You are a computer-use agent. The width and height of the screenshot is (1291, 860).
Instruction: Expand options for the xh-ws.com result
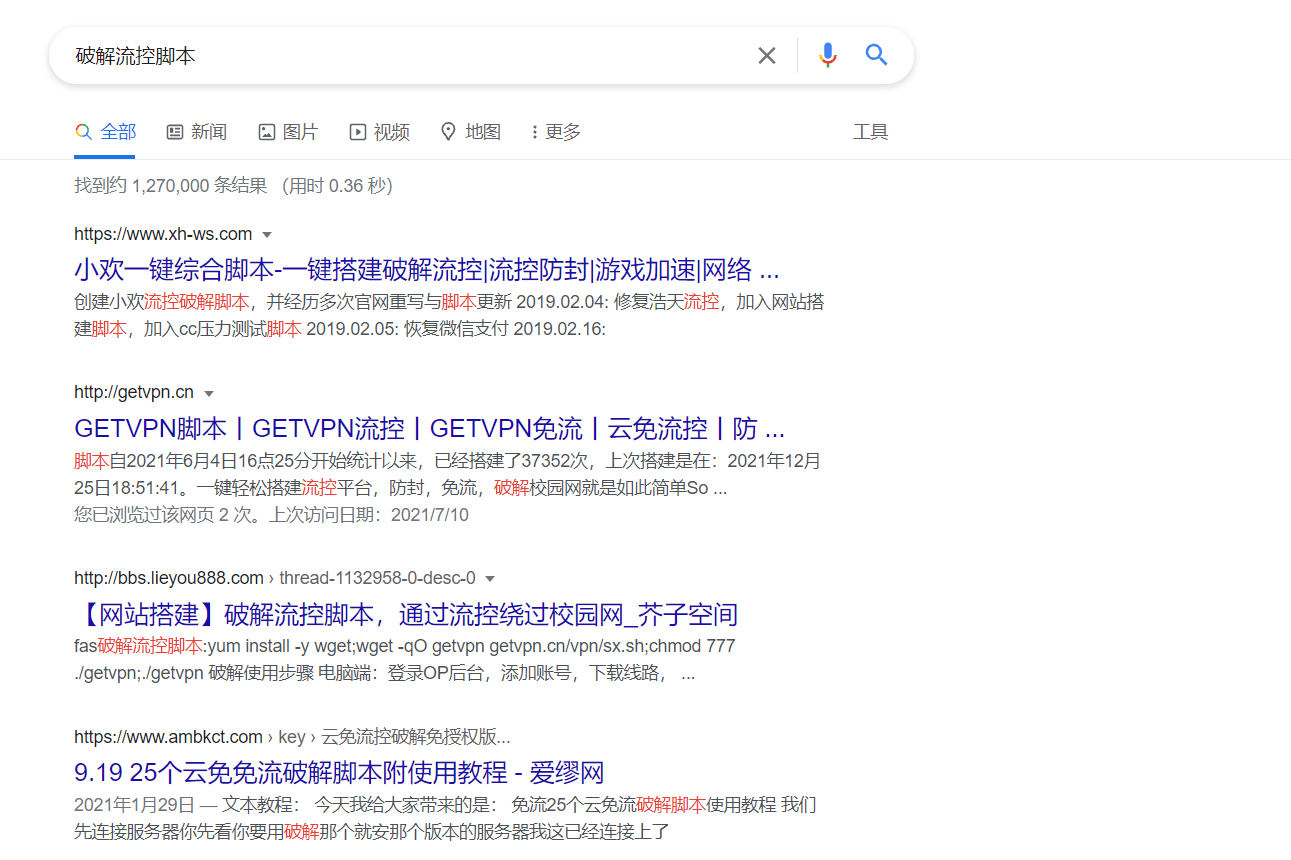(267, 233)
